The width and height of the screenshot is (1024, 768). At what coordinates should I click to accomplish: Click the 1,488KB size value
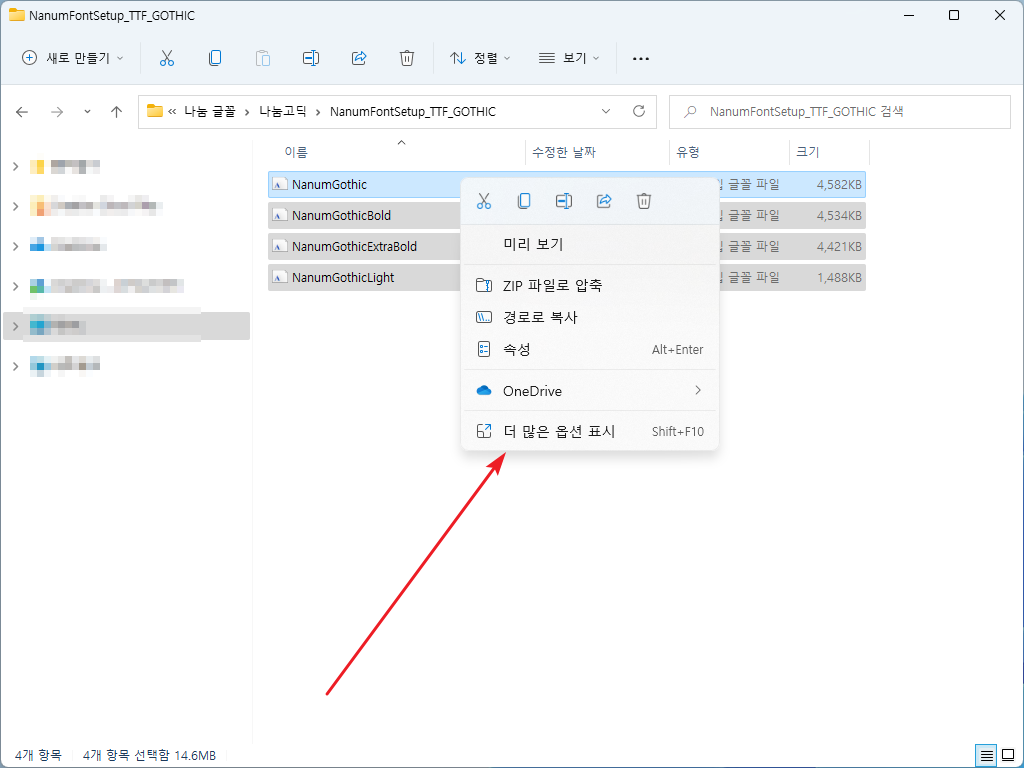pyautogui.click(x=839, y=278)
